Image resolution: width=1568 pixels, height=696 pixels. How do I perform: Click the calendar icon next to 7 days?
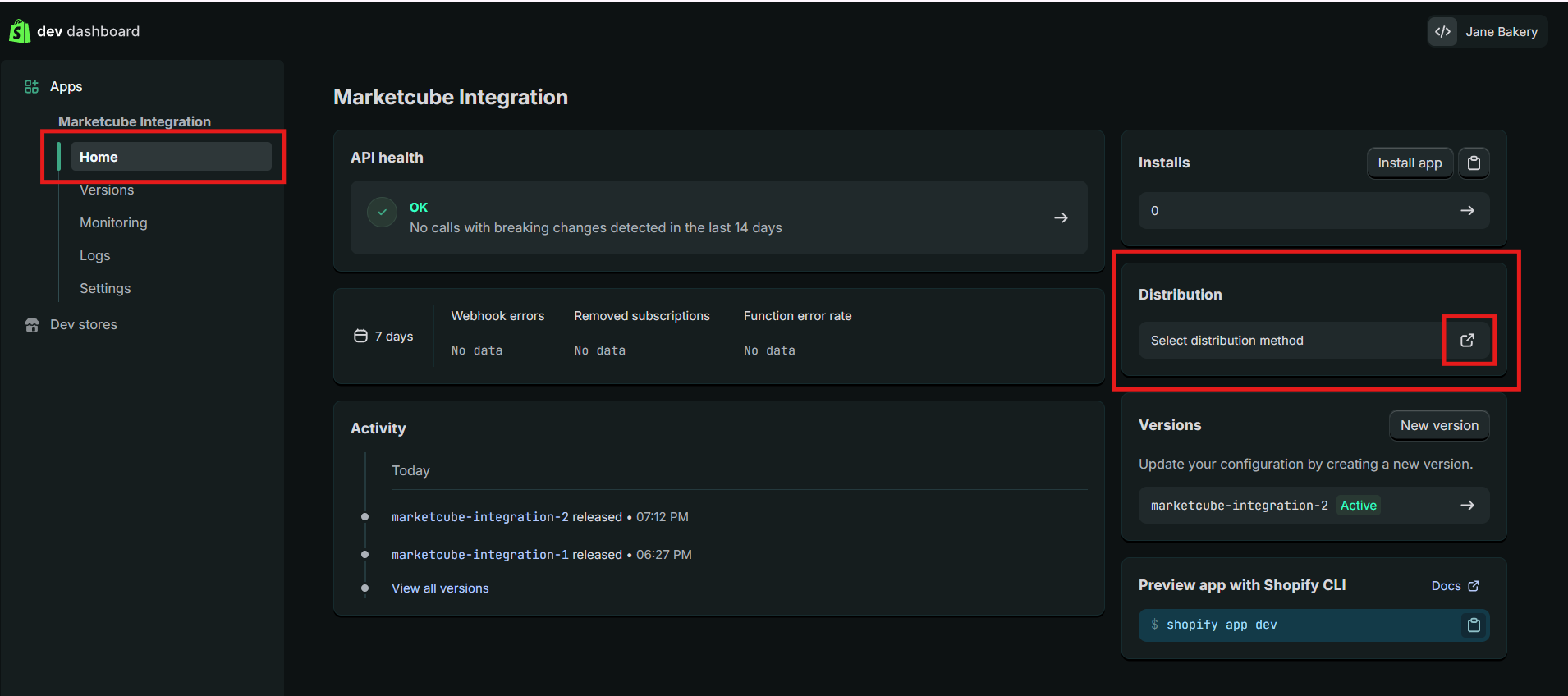pos(360,336)
